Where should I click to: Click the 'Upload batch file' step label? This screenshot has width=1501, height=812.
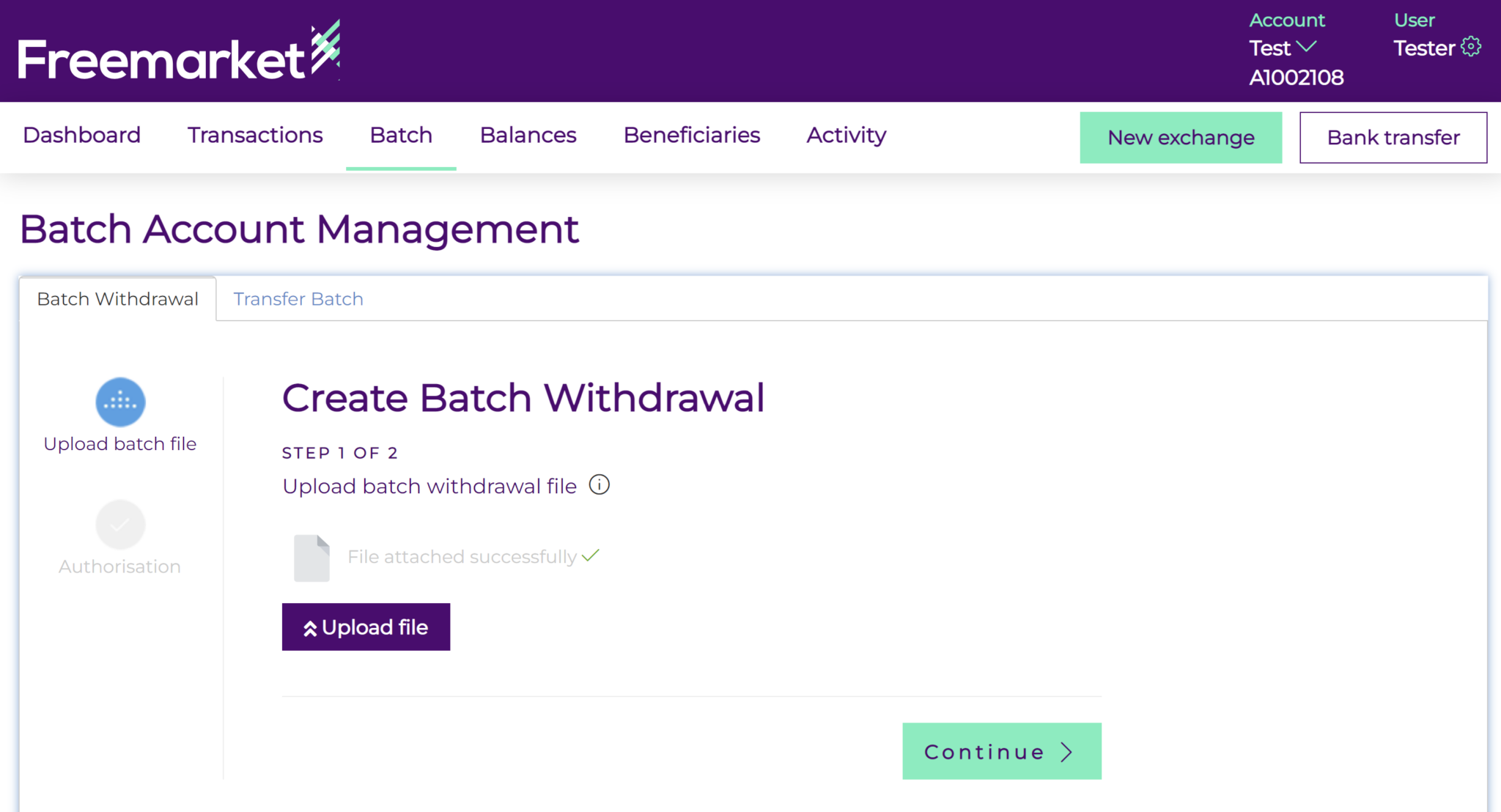coord(120,444)
